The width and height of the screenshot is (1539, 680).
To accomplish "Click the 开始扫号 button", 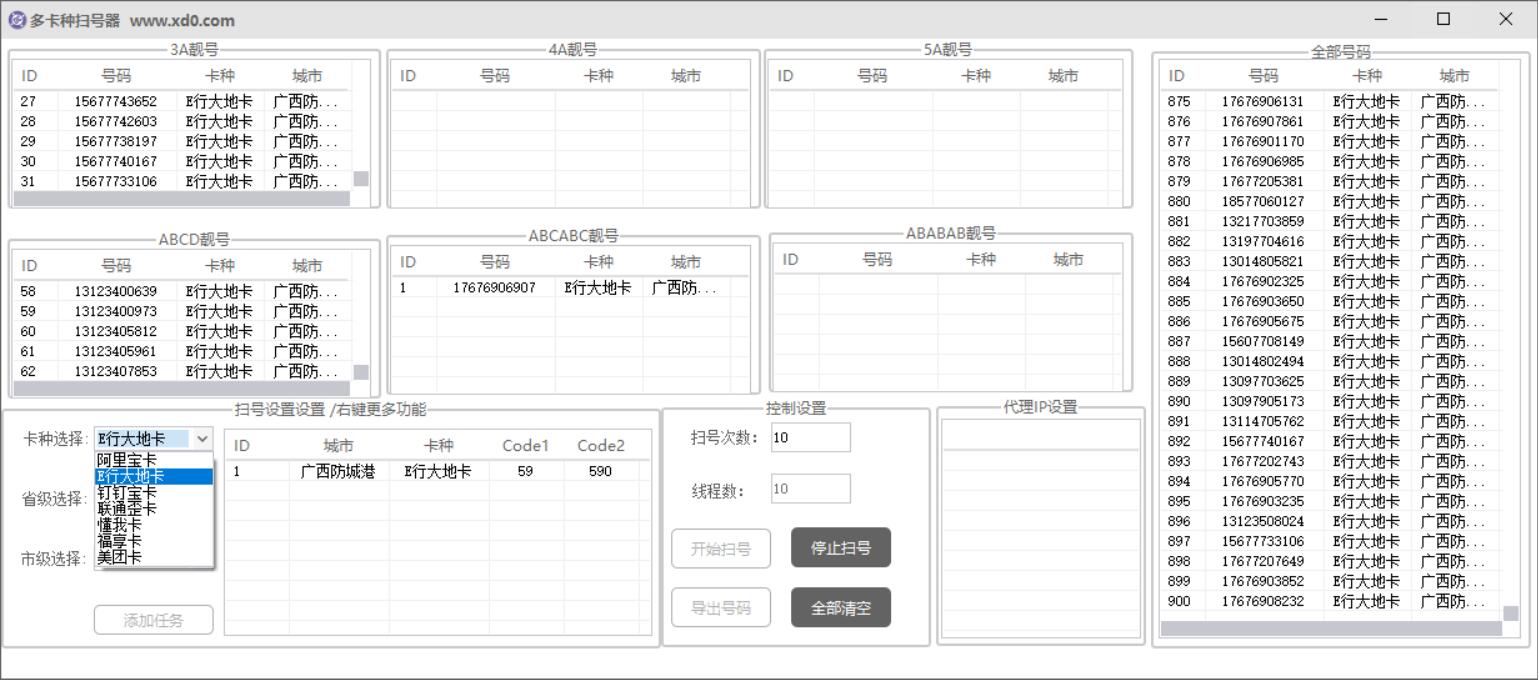I will (x=721, y=548).
